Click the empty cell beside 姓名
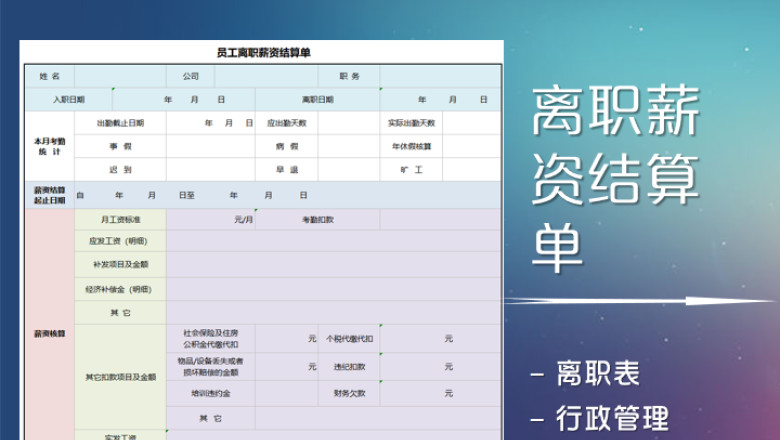780x440 pixels. pos(120,76)
